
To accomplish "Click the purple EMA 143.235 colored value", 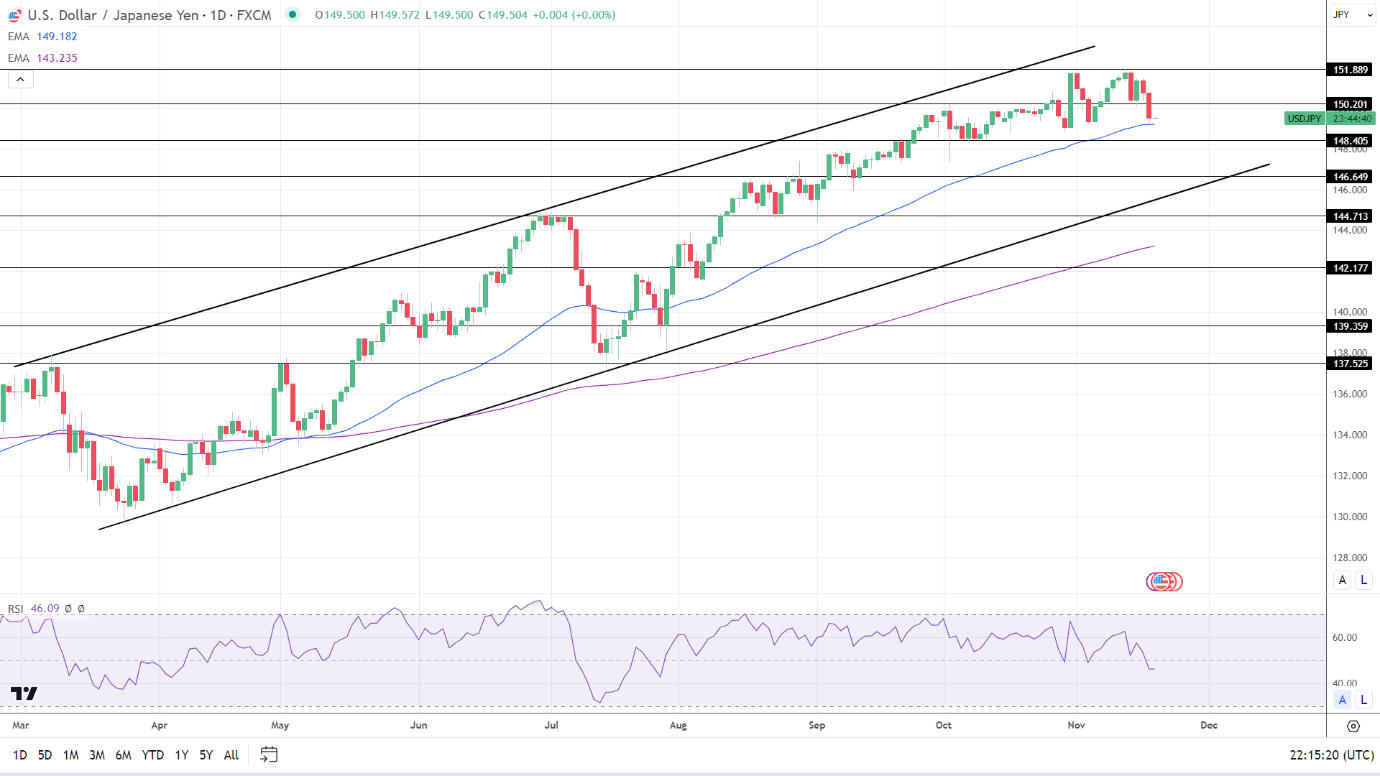I will [57, 57].
